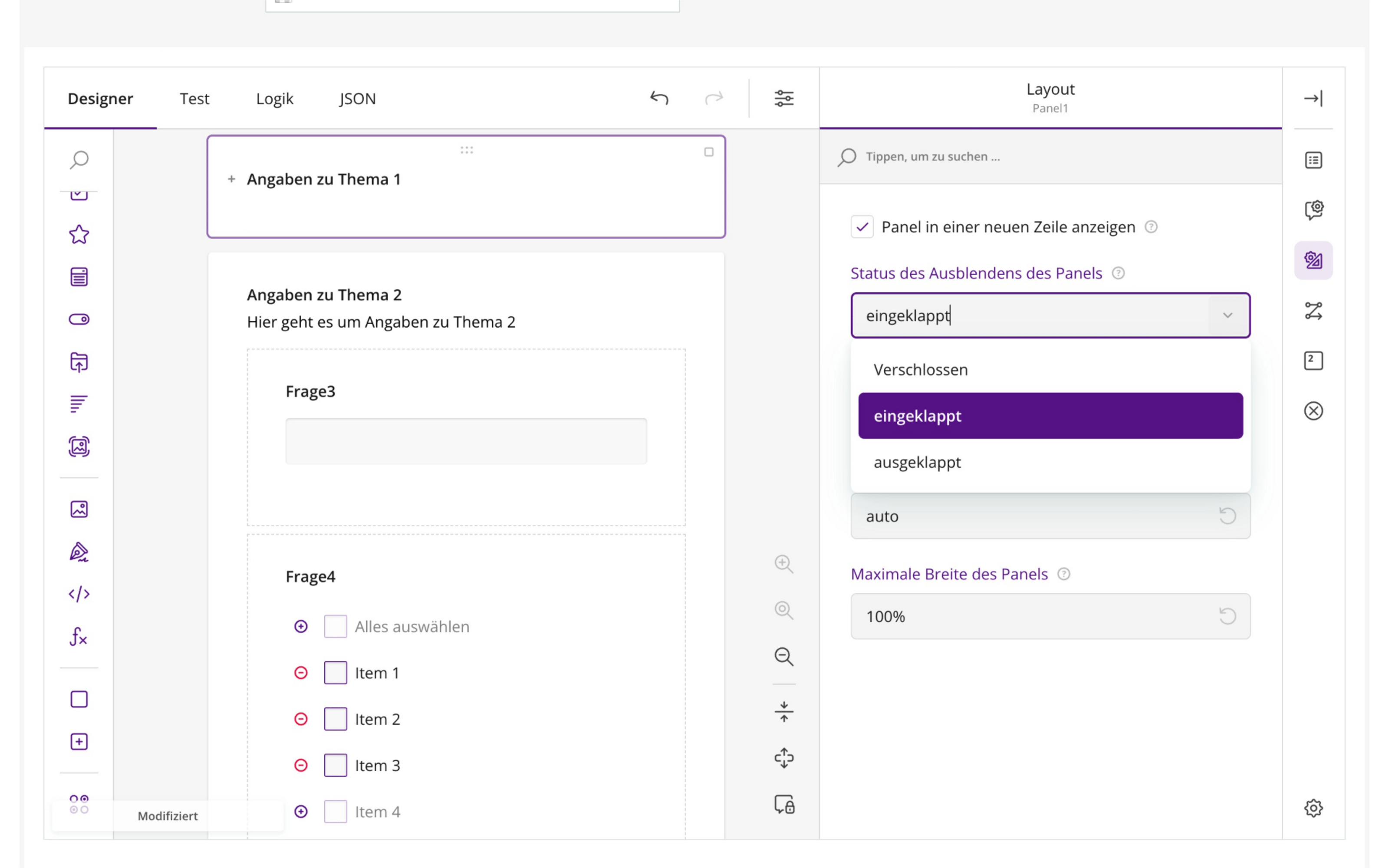The width and height of the screenshot is (1389, 868).
Task: Select the Dynamic panel plus toolbox item
Action: (79, 742)
